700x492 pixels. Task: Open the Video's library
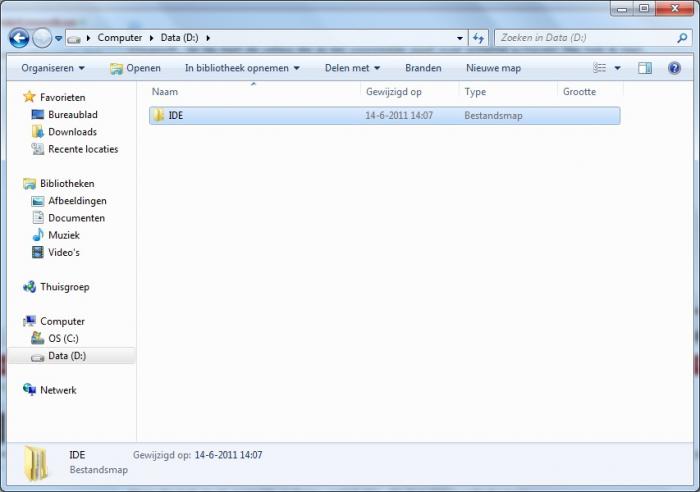click(64, 252)
